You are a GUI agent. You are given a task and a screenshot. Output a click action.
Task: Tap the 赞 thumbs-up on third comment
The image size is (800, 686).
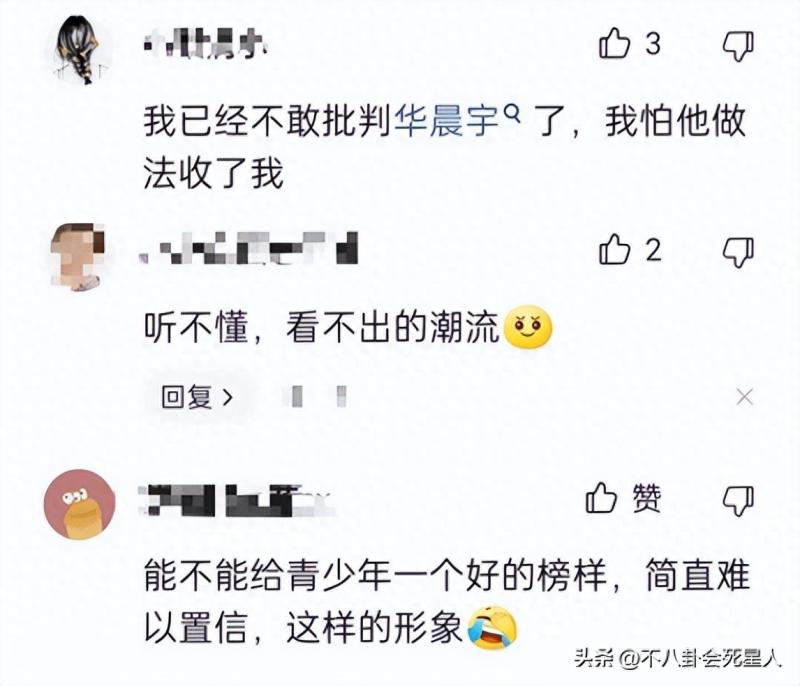(601, 498)
